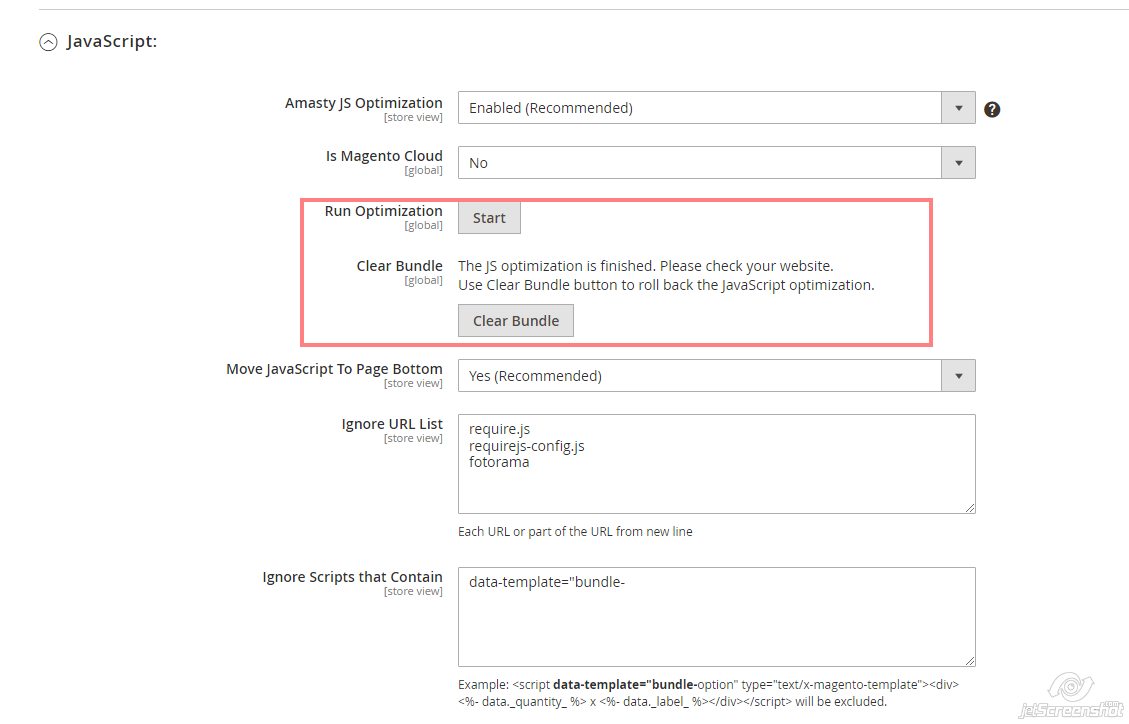Click the "Enabled (Recommended)" selected value

coord(551,108)
